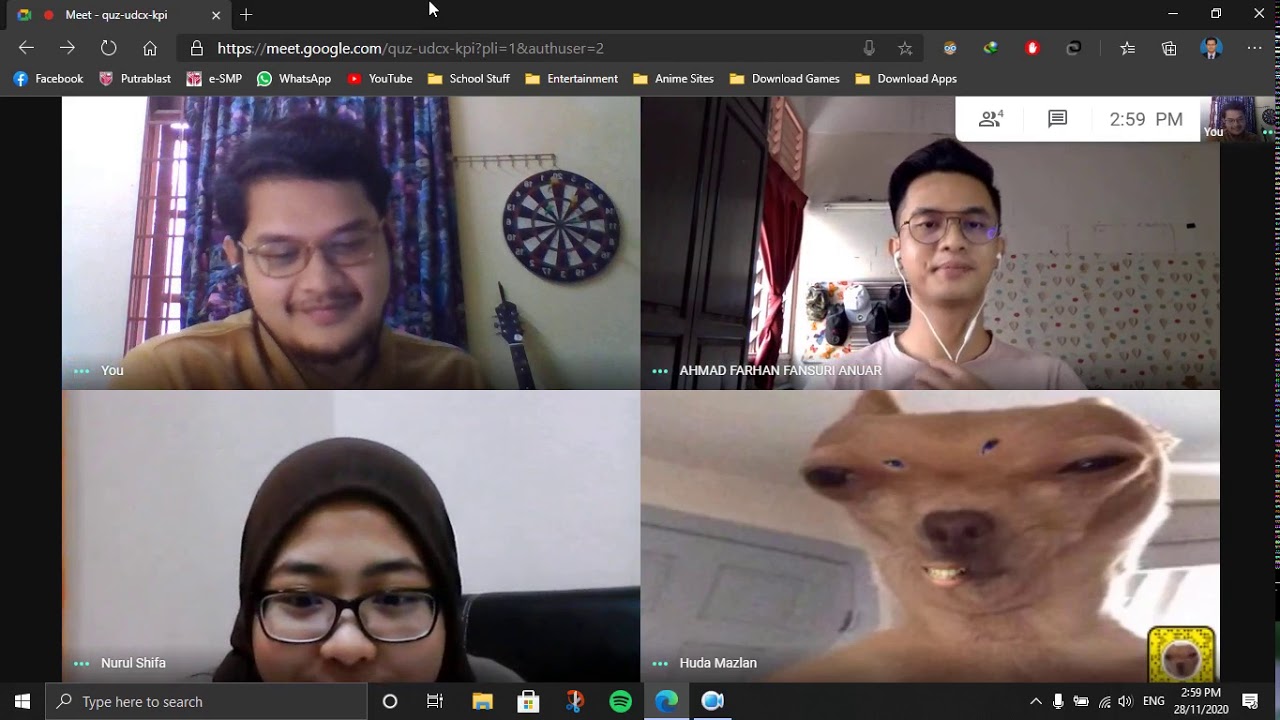Open the Putrablast bookmark
This screenshot has height=720, width=1280.
[x=135, y=79]
